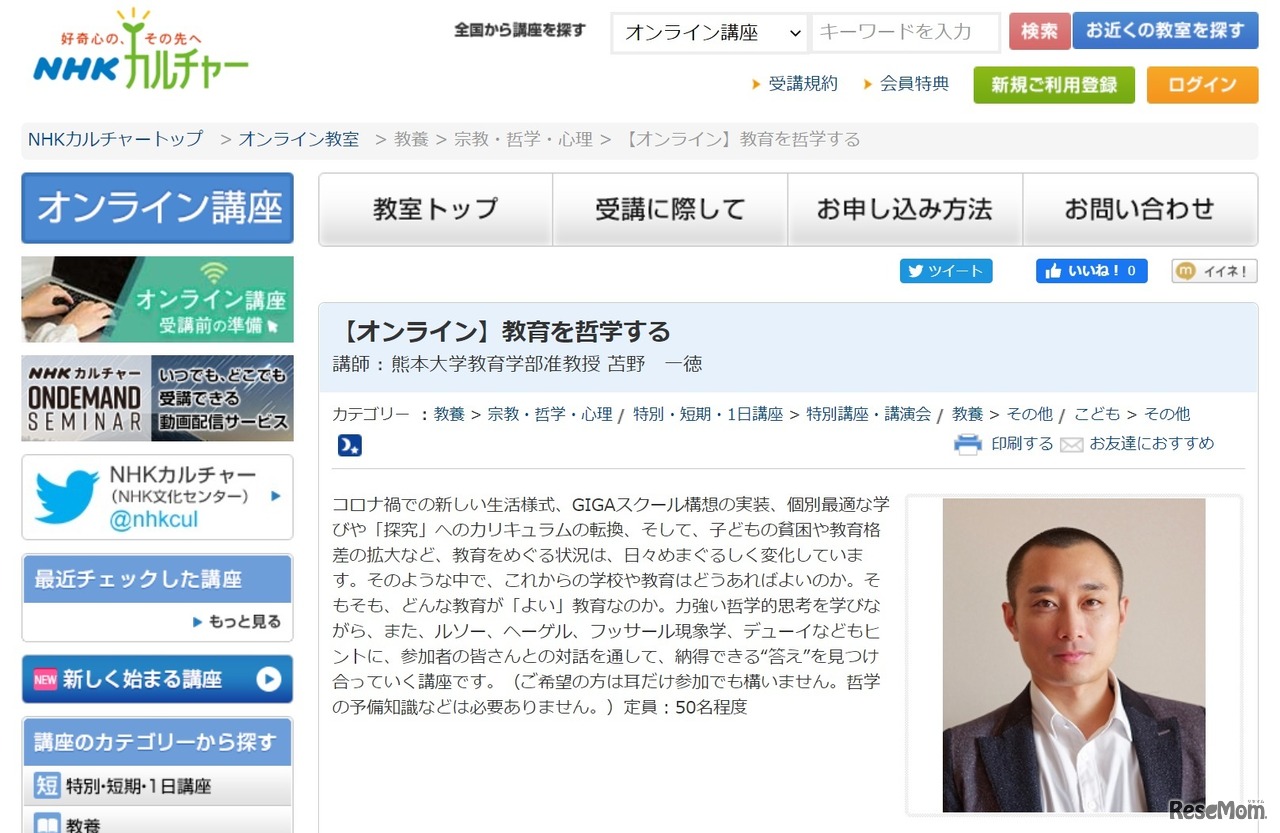
Task: Switch to the 教室トップ tab
Action: (x=434, y=208)
